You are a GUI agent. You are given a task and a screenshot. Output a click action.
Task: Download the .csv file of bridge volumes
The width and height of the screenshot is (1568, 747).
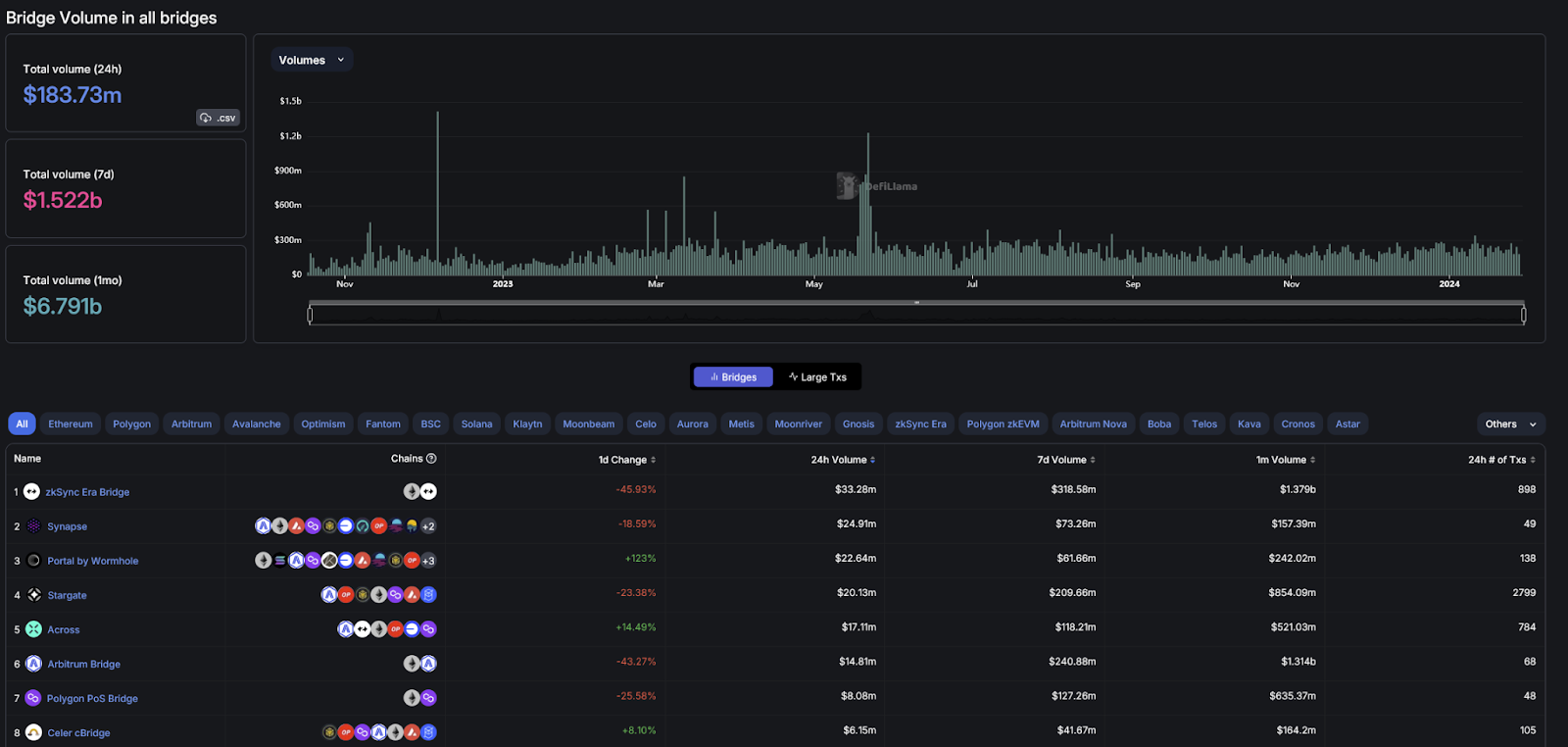point(219,118)
